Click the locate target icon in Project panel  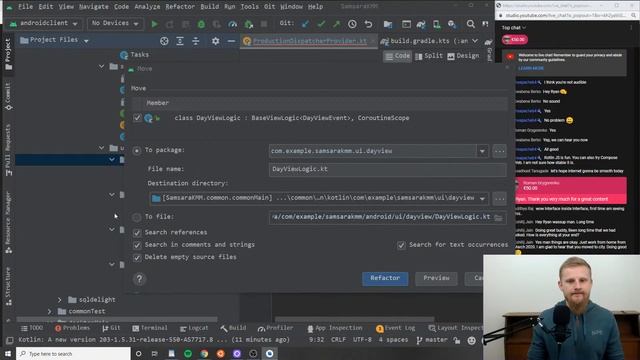point(164,41)
